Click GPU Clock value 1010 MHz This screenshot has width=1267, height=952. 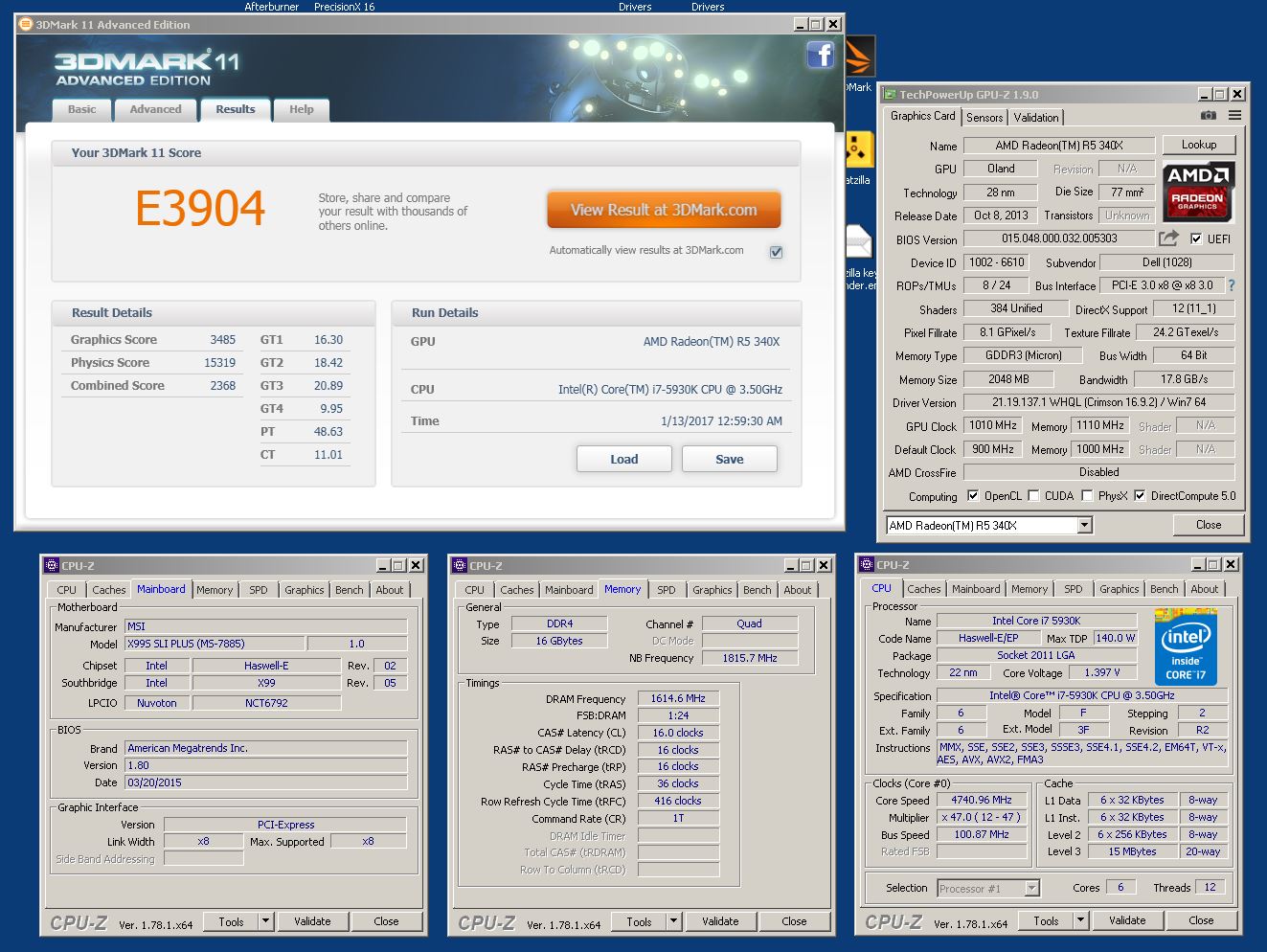click(992, 425)
